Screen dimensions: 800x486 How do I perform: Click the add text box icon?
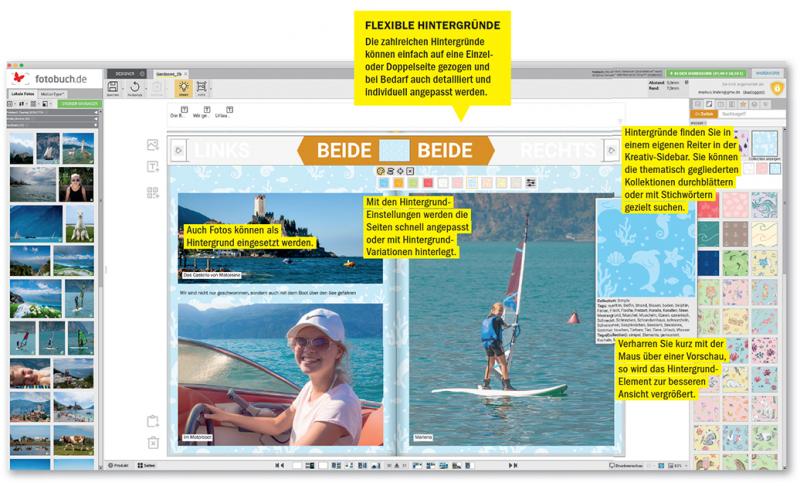tap(153, 167)
